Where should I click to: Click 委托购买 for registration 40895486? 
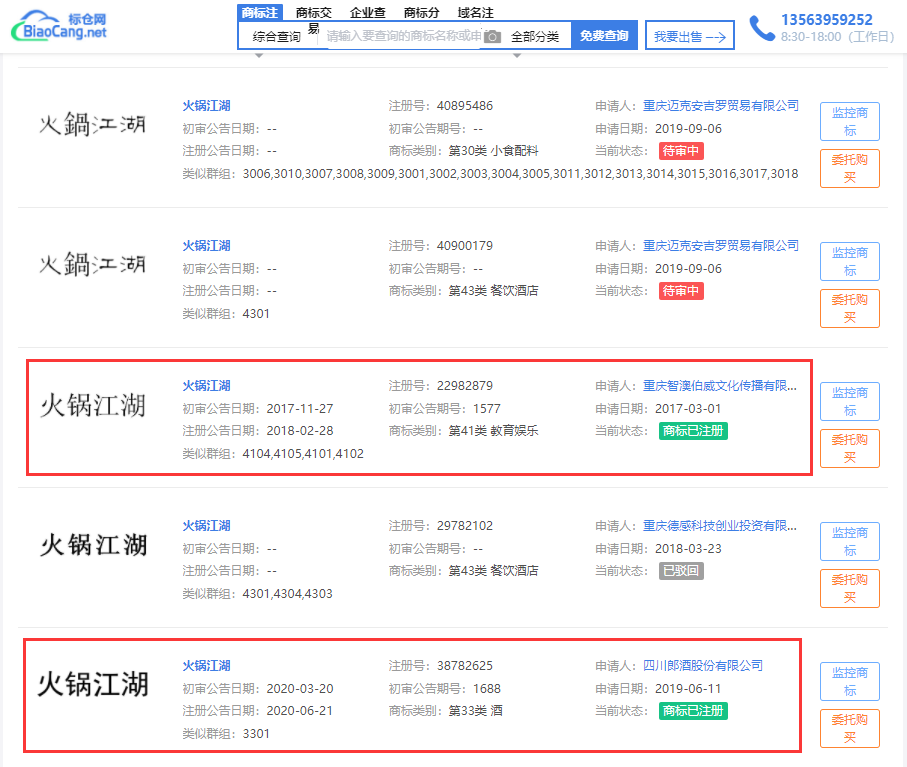850,168
